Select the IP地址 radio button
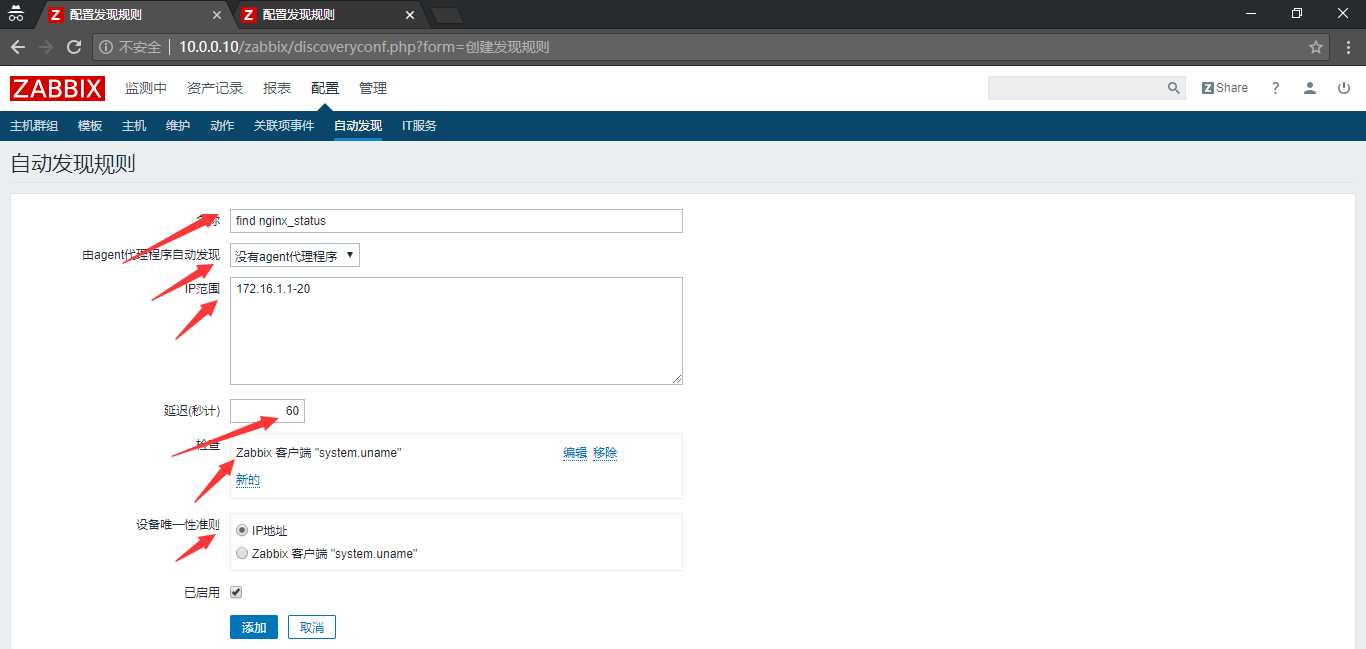Image resolution: width=1366 pixels, height=649 pixels. coord(242,530)
